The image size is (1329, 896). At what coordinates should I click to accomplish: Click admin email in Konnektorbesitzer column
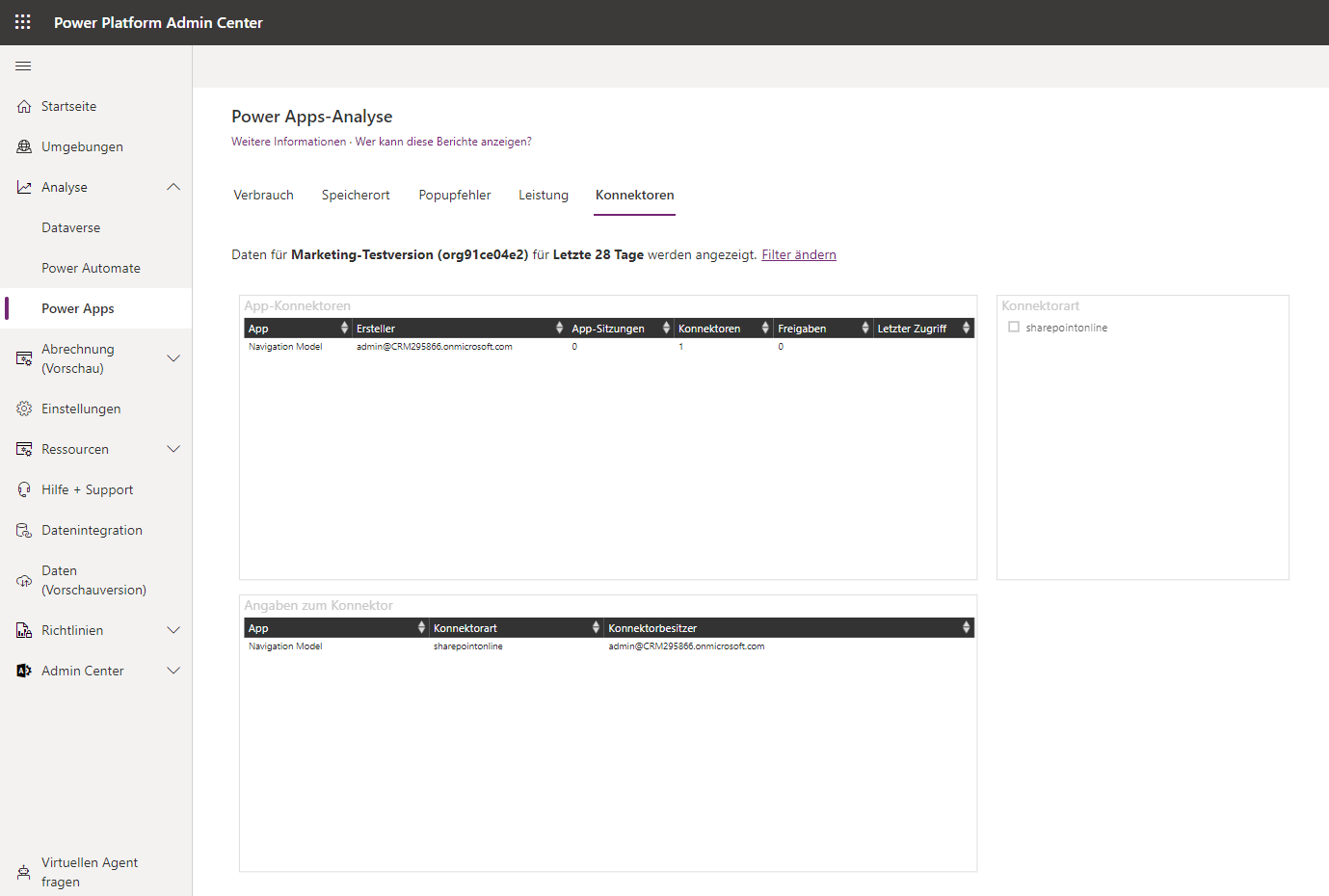point(686,646)
